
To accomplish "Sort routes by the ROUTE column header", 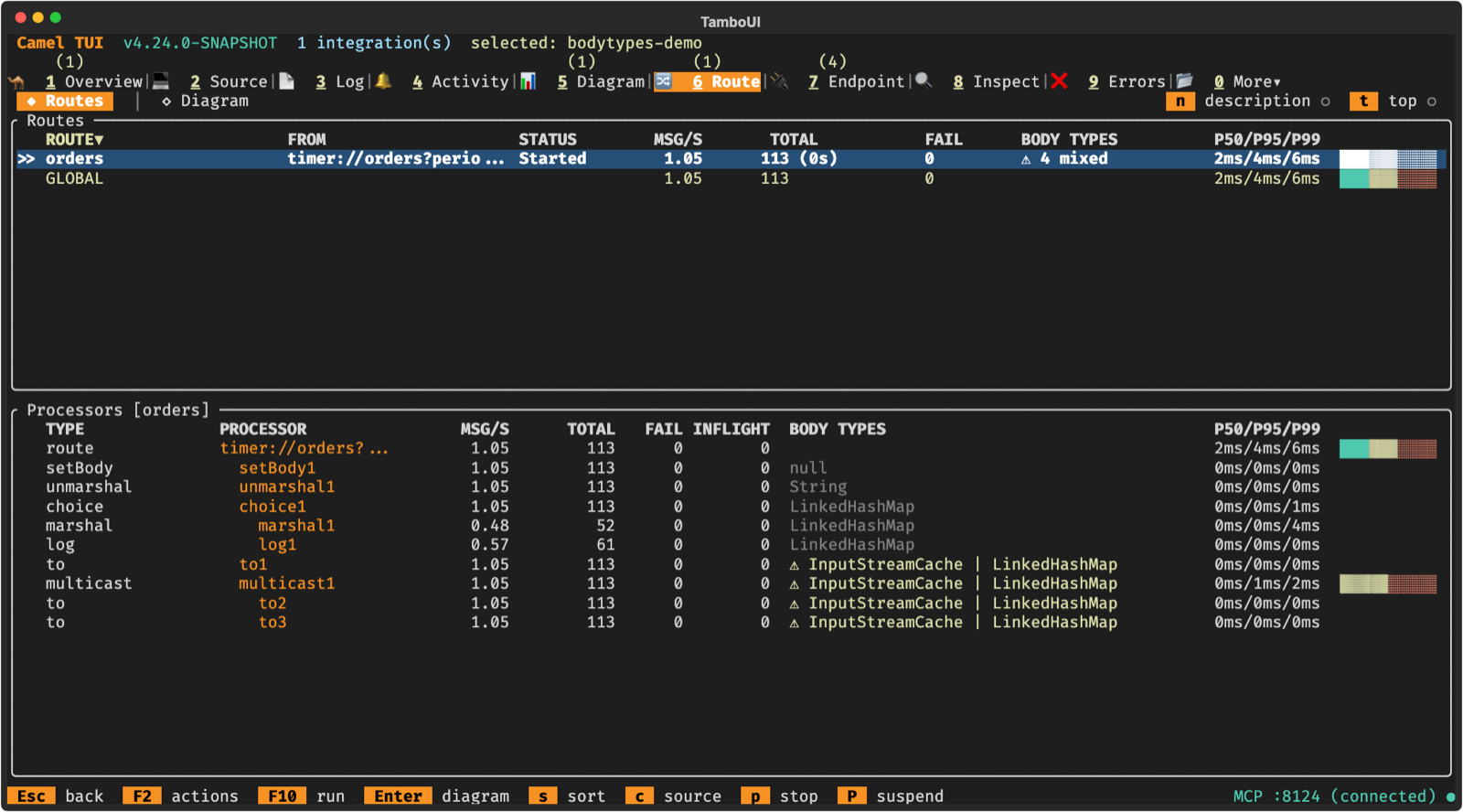I will (x=74, y=140).
